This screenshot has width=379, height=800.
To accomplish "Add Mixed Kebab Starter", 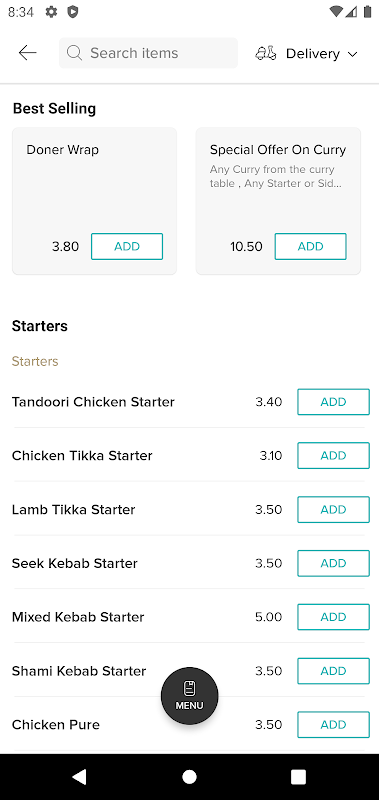I will tap(334, 617).
